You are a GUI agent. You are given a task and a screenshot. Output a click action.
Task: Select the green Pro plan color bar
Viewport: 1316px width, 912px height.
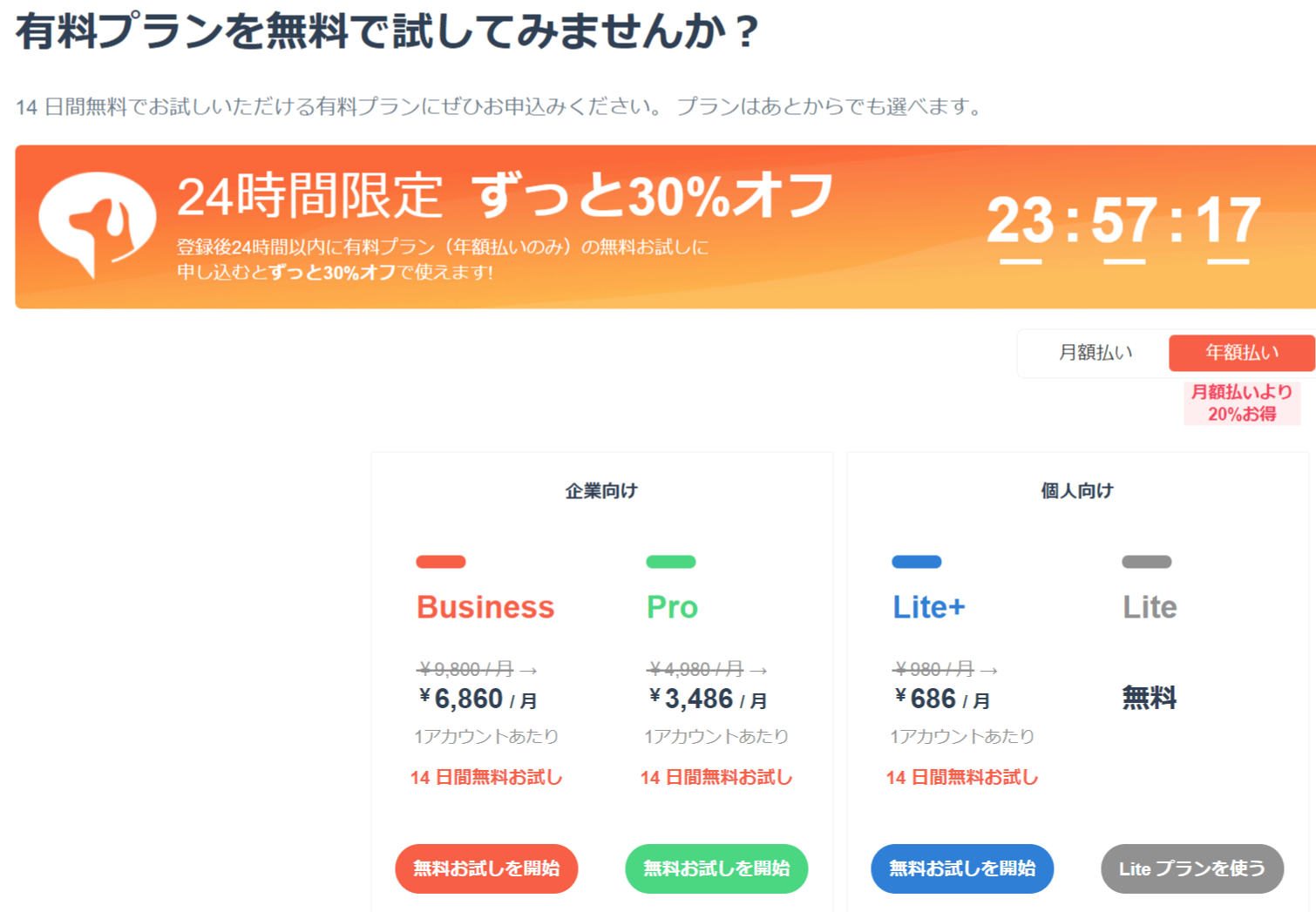click(671, 562)
